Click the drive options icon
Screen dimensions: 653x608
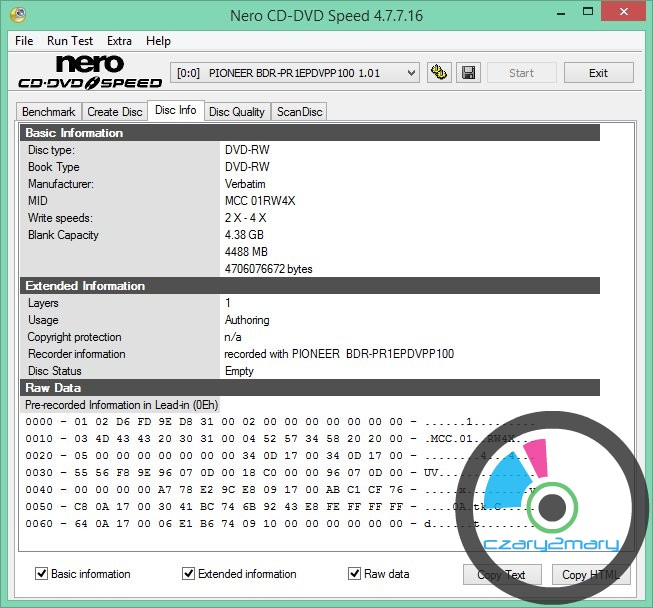pos(438,73)
